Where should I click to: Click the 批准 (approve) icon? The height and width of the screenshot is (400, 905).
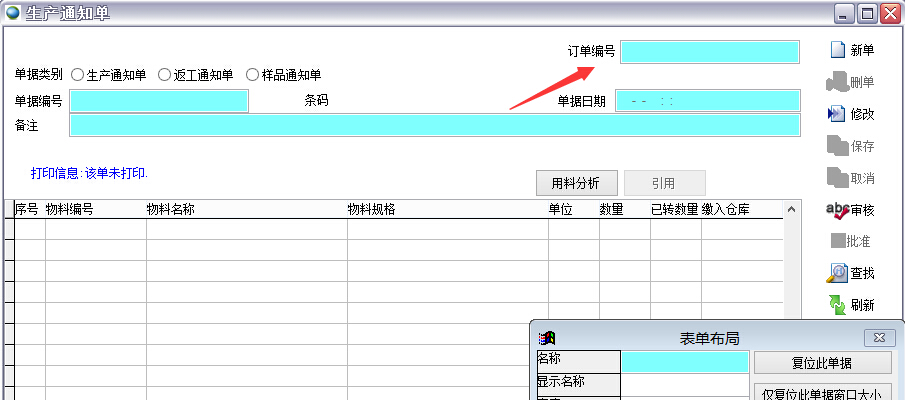click(837, 242)
